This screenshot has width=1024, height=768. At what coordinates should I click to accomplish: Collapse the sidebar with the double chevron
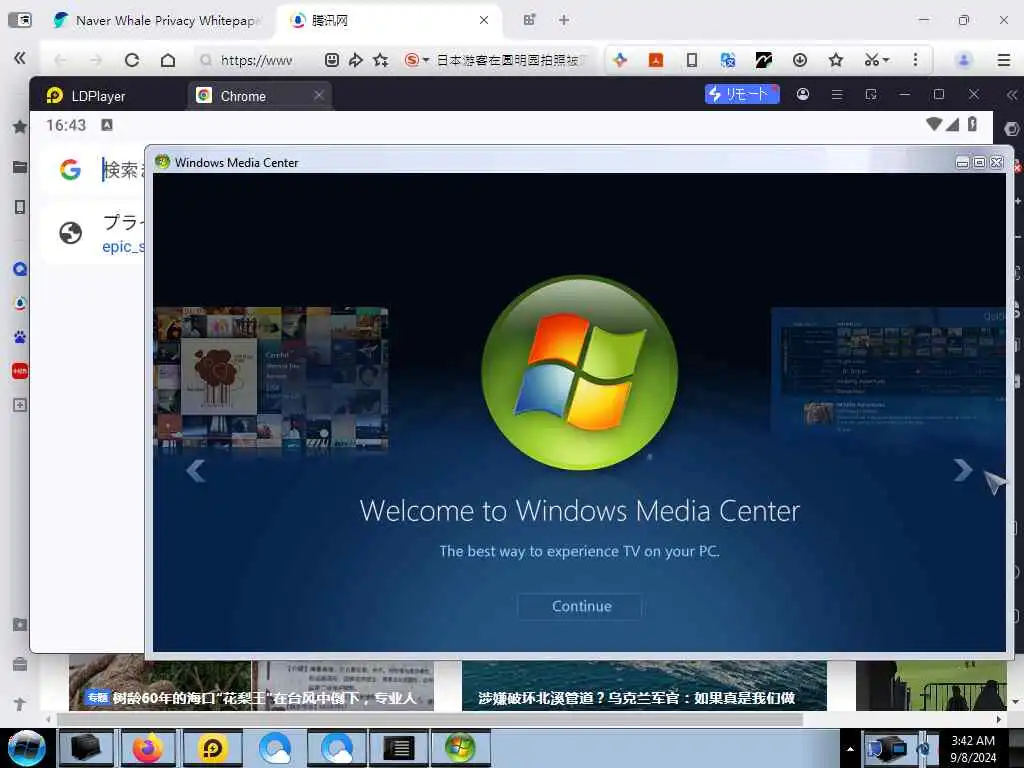(20, 58)
